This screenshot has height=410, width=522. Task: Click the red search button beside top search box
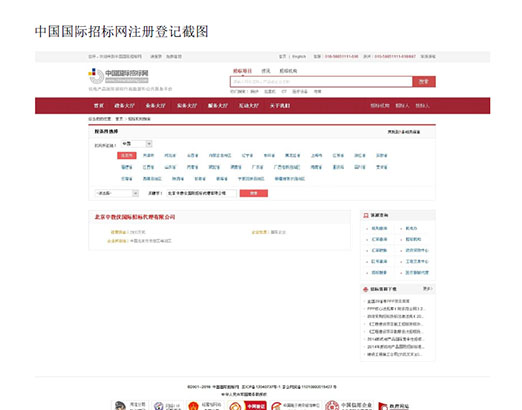(424, 82)
